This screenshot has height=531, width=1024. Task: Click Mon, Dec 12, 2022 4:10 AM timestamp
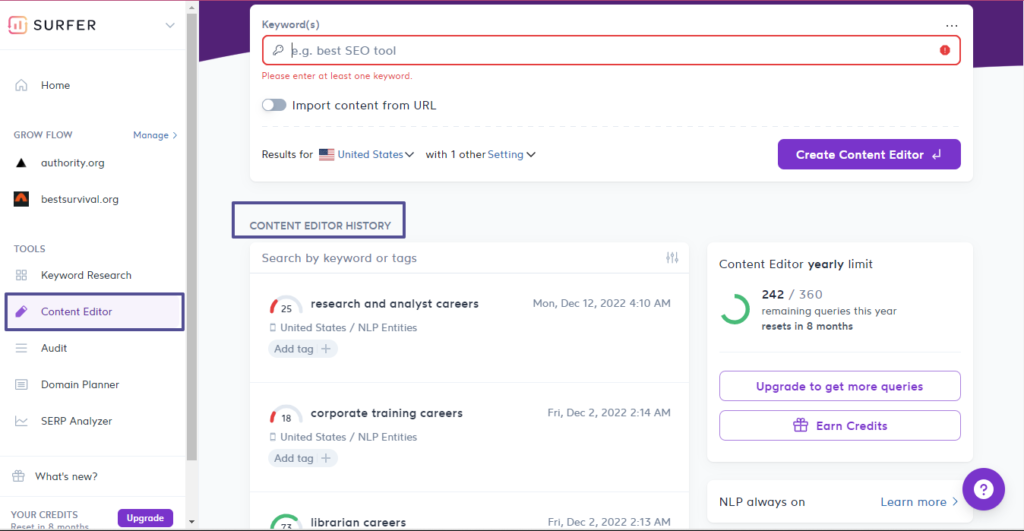click(601, 303)
